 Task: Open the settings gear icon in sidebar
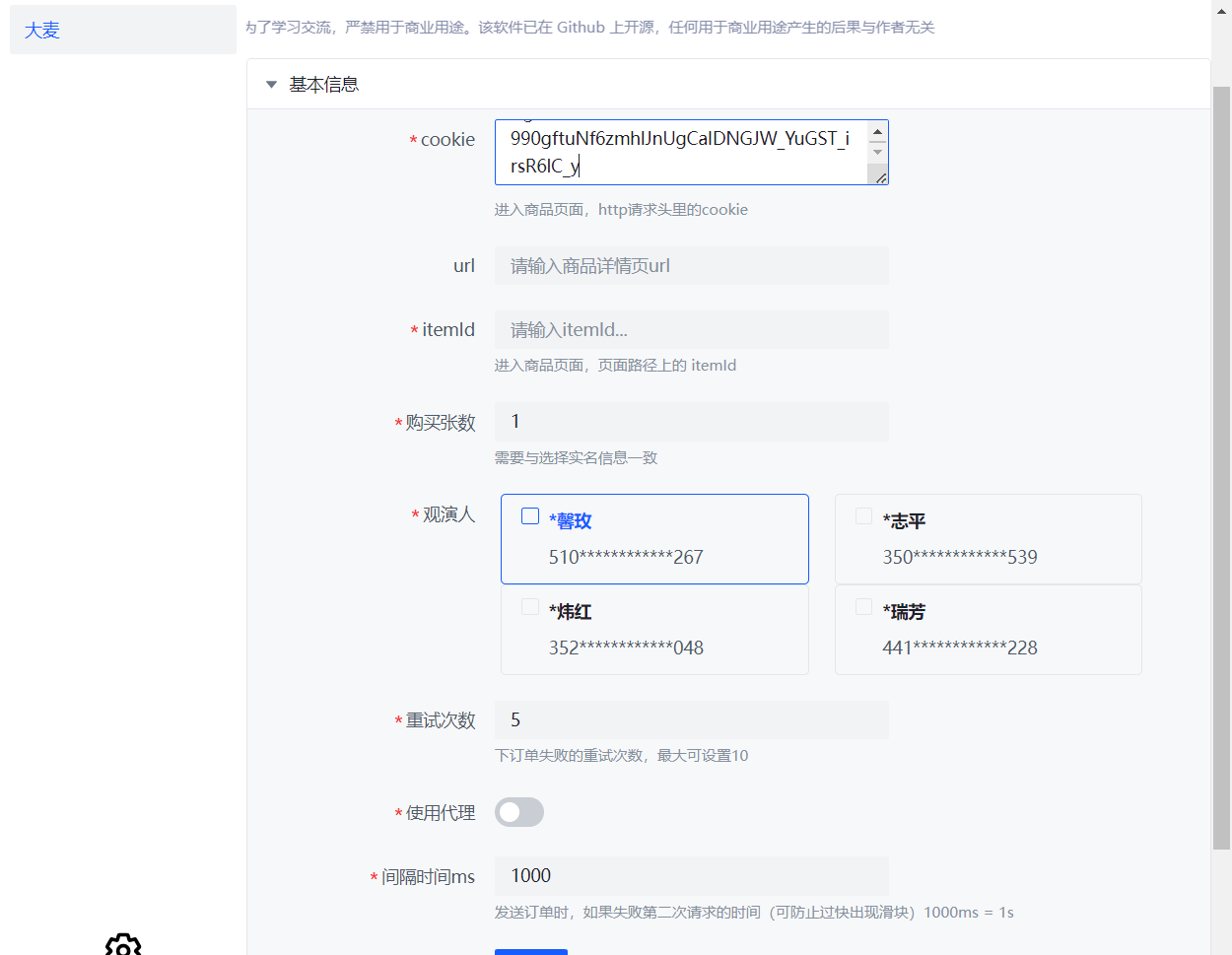(123, 946)
